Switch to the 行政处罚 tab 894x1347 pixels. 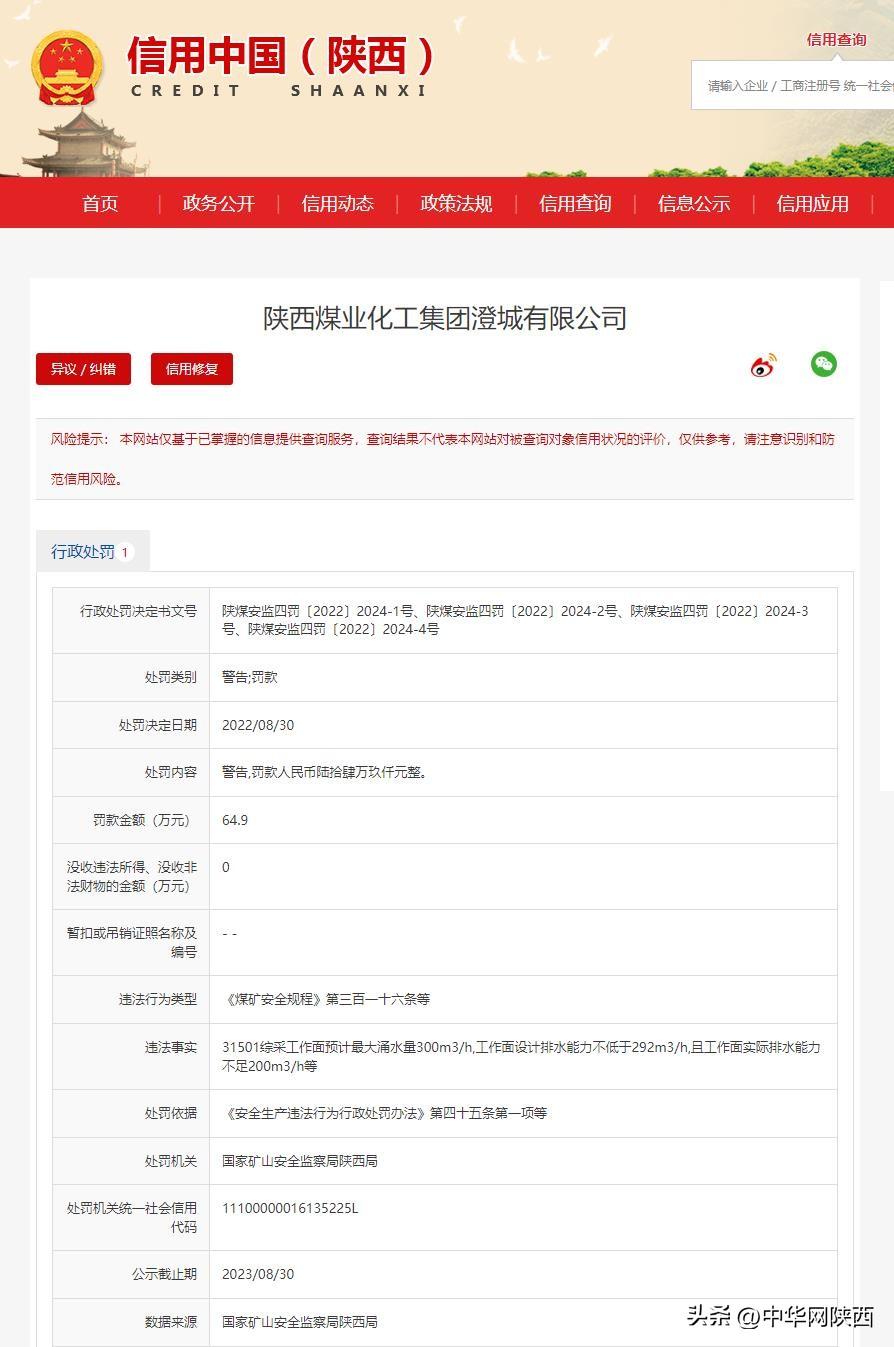coord(84,552)
